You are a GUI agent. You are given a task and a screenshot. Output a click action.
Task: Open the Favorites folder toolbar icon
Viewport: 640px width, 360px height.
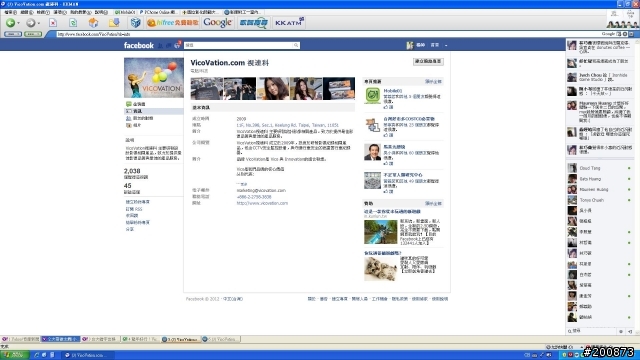(x=114, y=23)
